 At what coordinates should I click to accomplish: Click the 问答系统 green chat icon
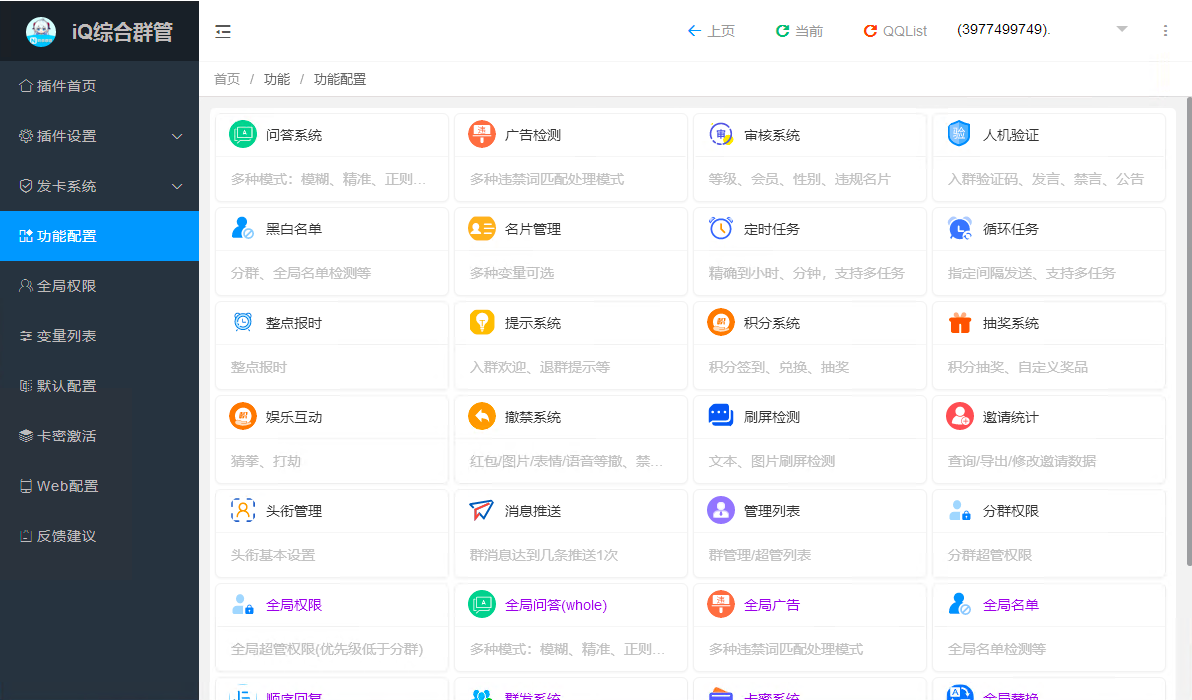pos(243,134)
